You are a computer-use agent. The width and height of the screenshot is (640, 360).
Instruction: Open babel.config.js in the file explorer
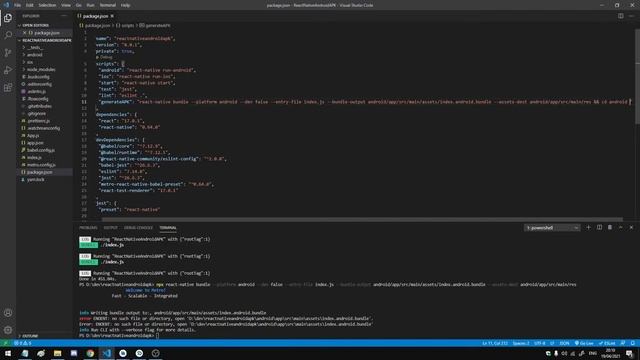[x=41, y=150]
